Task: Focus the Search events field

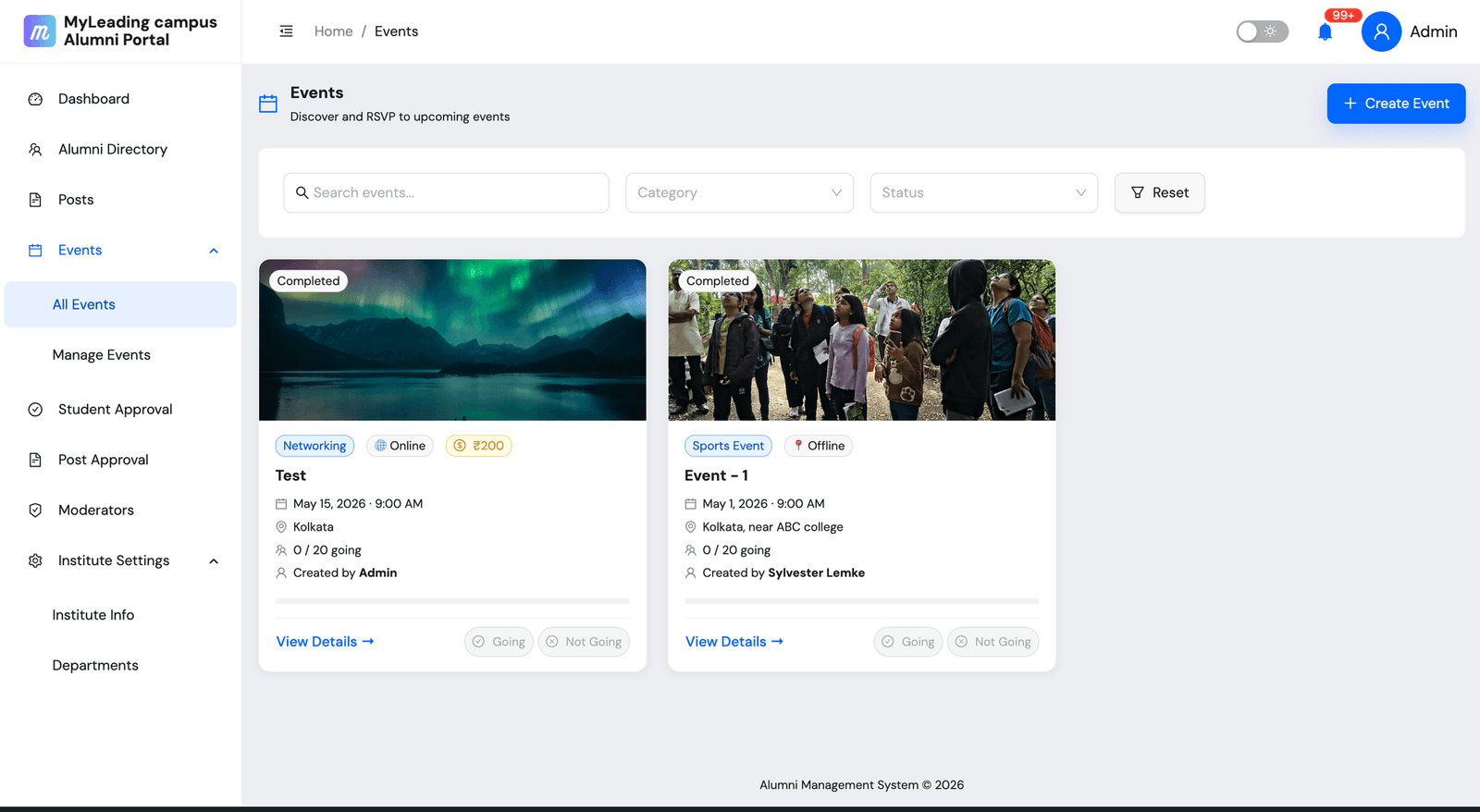Action: pos(446,192)
